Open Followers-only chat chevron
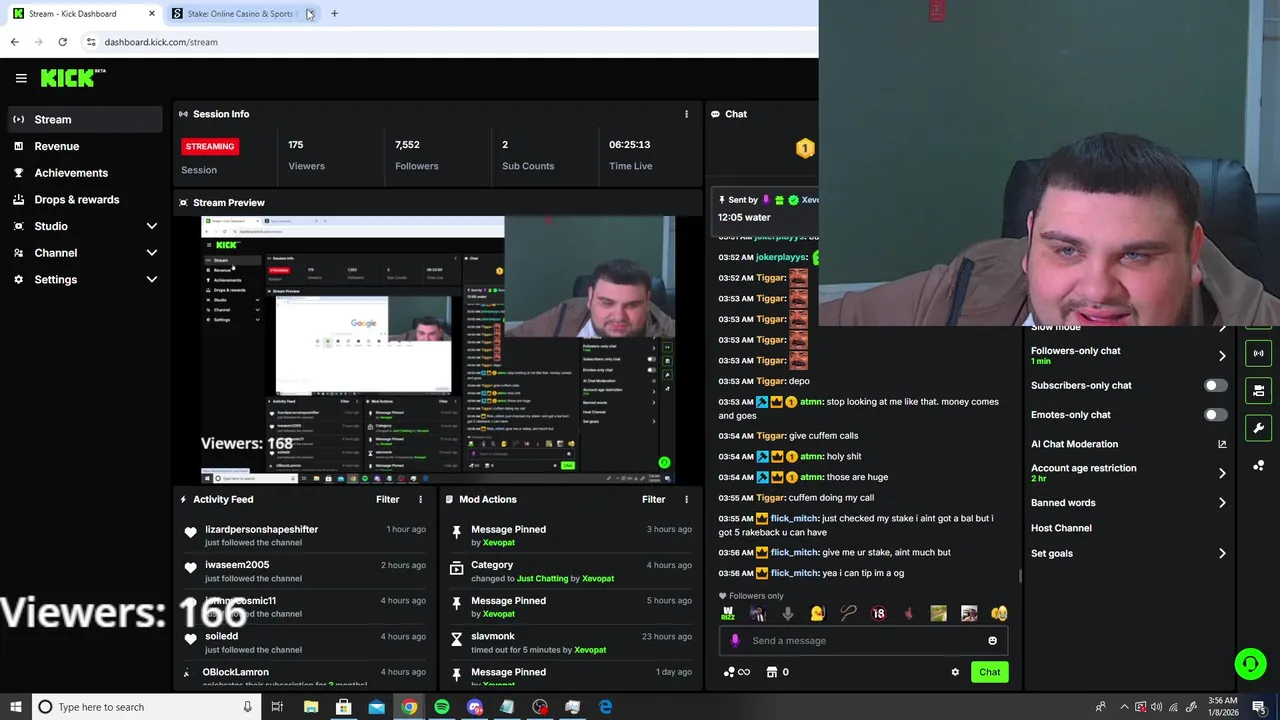The width and height of the screenshot is (1280, 720). point(1222,356)
